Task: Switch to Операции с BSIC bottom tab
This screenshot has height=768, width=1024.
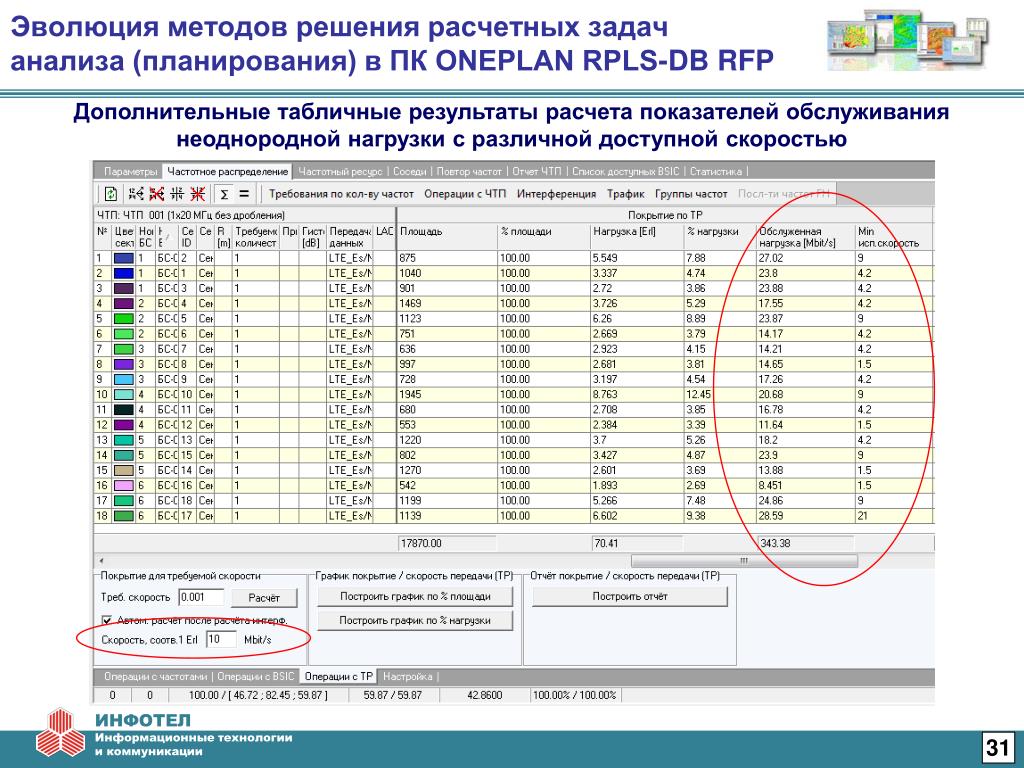Action: pos(256,677)
